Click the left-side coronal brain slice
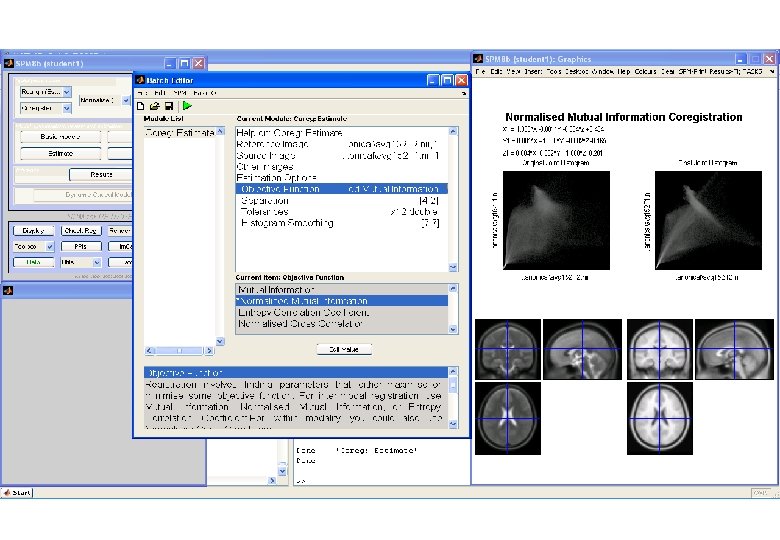The image size is (780, 540). click(x=508, y=350)
